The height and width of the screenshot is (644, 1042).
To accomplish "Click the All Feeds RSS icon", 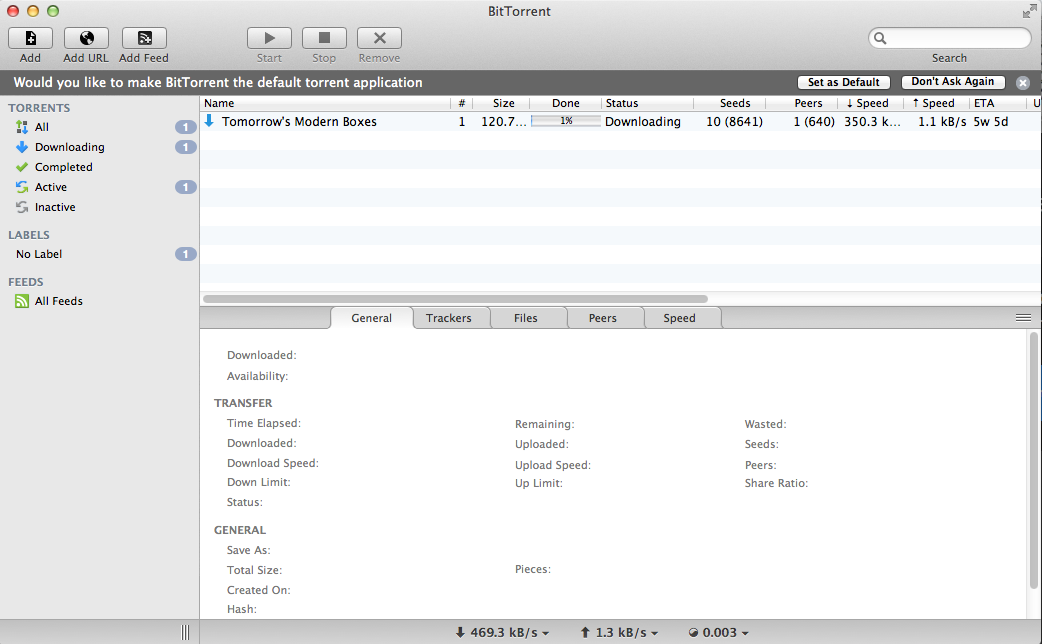I will (22, 301).
